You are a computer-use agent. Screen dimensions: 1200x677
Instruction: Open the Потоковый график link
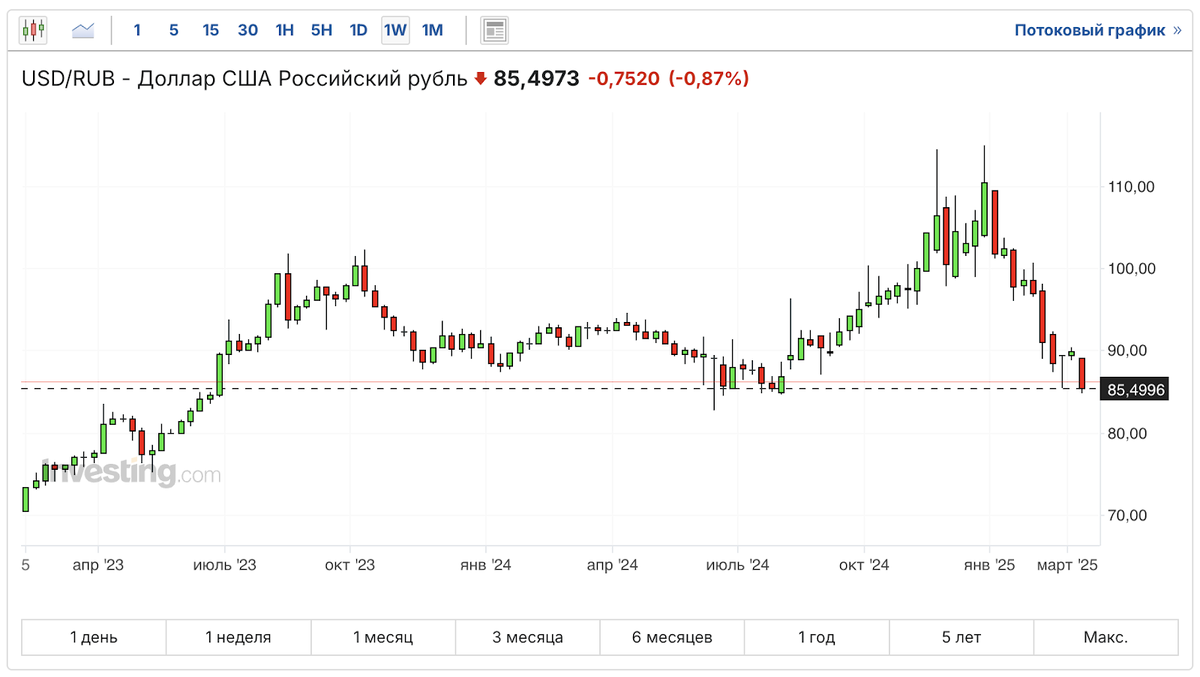pyautogui.click(x=1097, y=30)
